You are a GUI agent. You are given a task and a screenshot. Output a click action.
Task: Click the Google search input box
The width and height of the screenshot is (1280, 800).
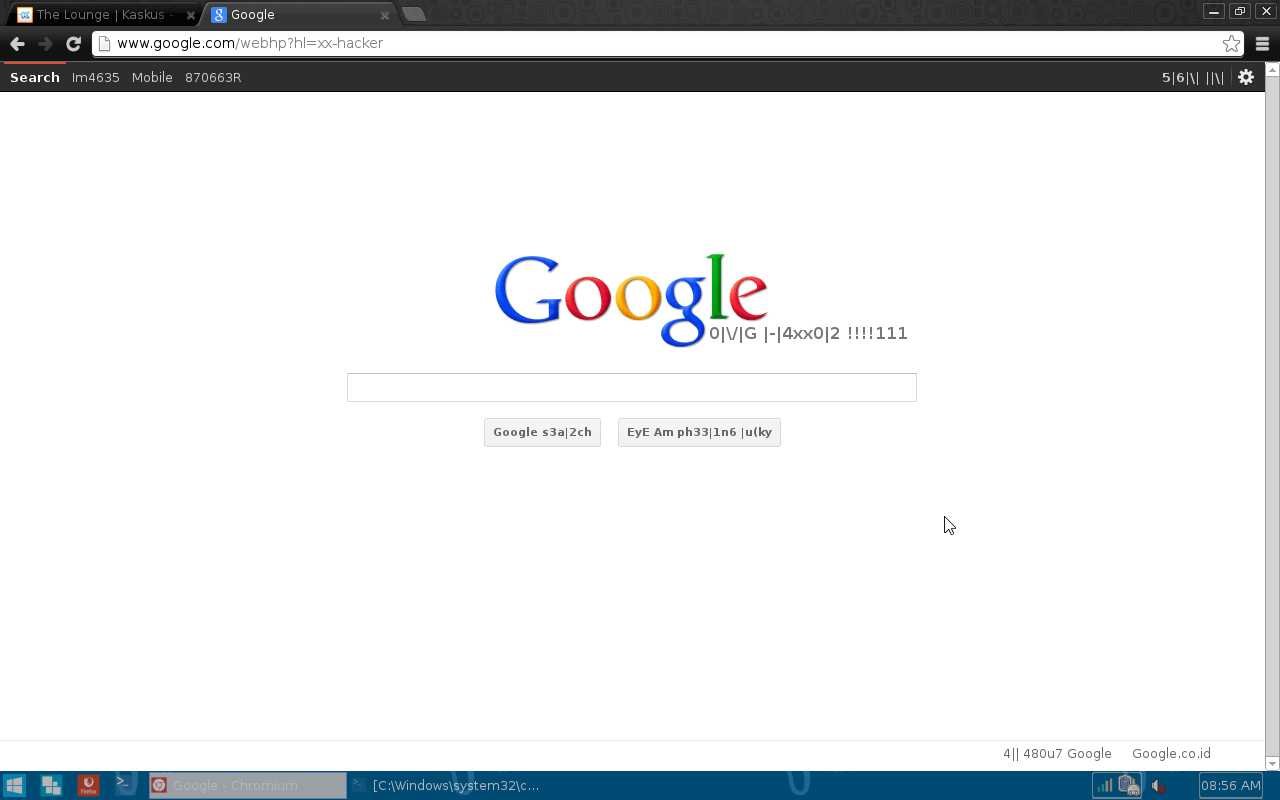tap(632, 387)
